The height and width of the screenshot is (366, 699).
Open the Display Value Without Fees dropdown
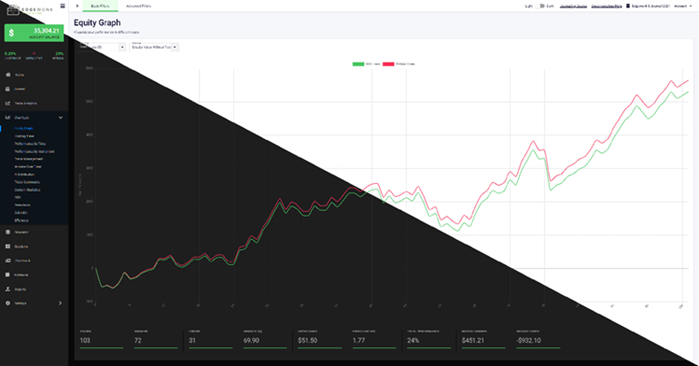154,47
